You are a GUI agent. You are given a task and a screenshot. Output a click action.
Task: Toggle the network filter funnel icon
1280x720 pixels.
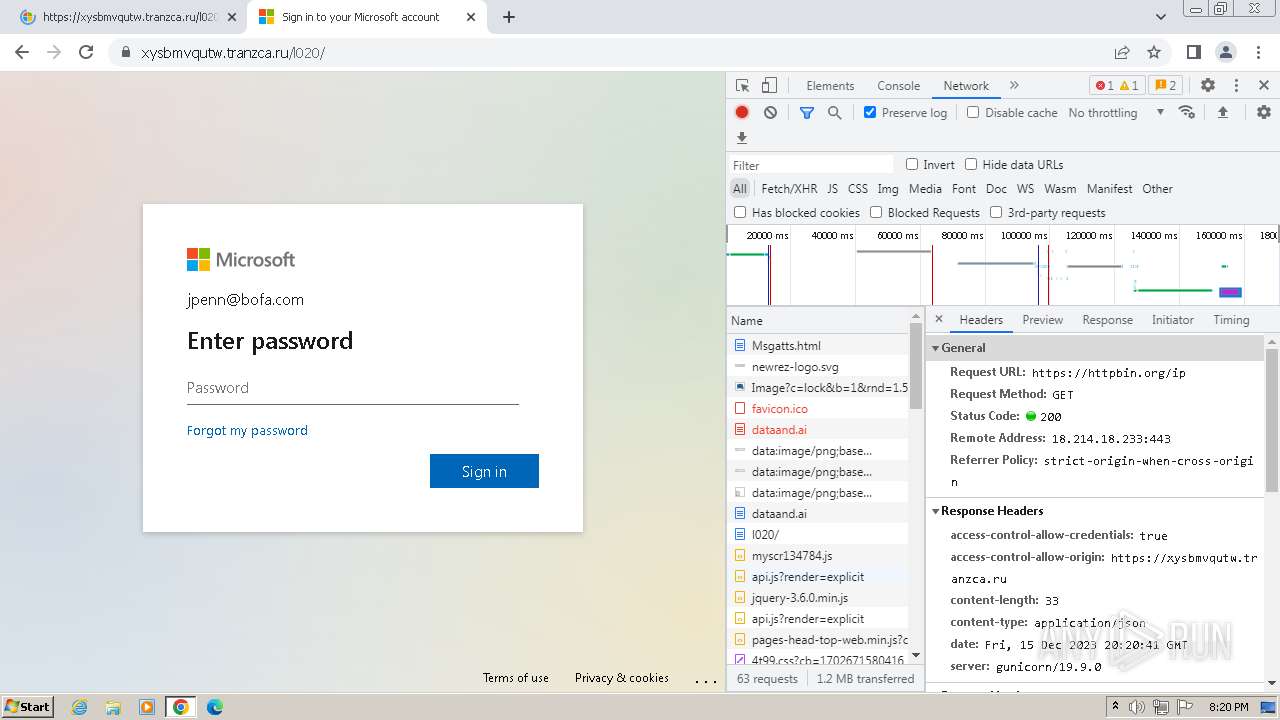(807, 113)
